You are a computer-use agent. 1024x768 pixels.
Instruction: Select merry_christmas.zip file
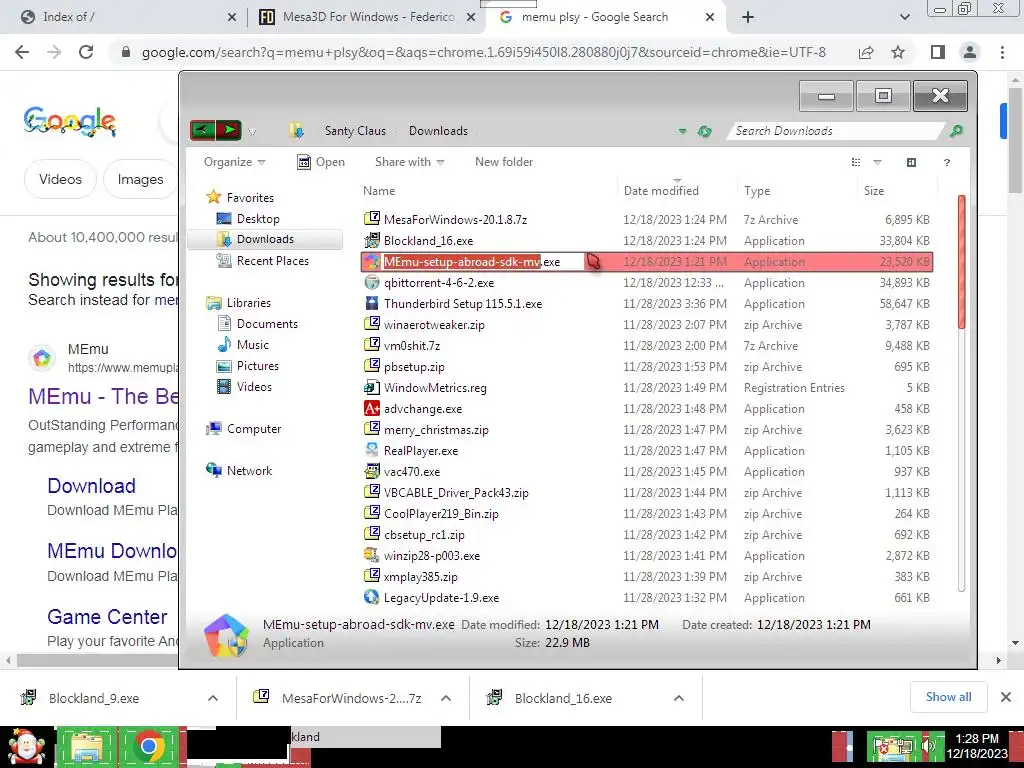click(x=436, y=430)
